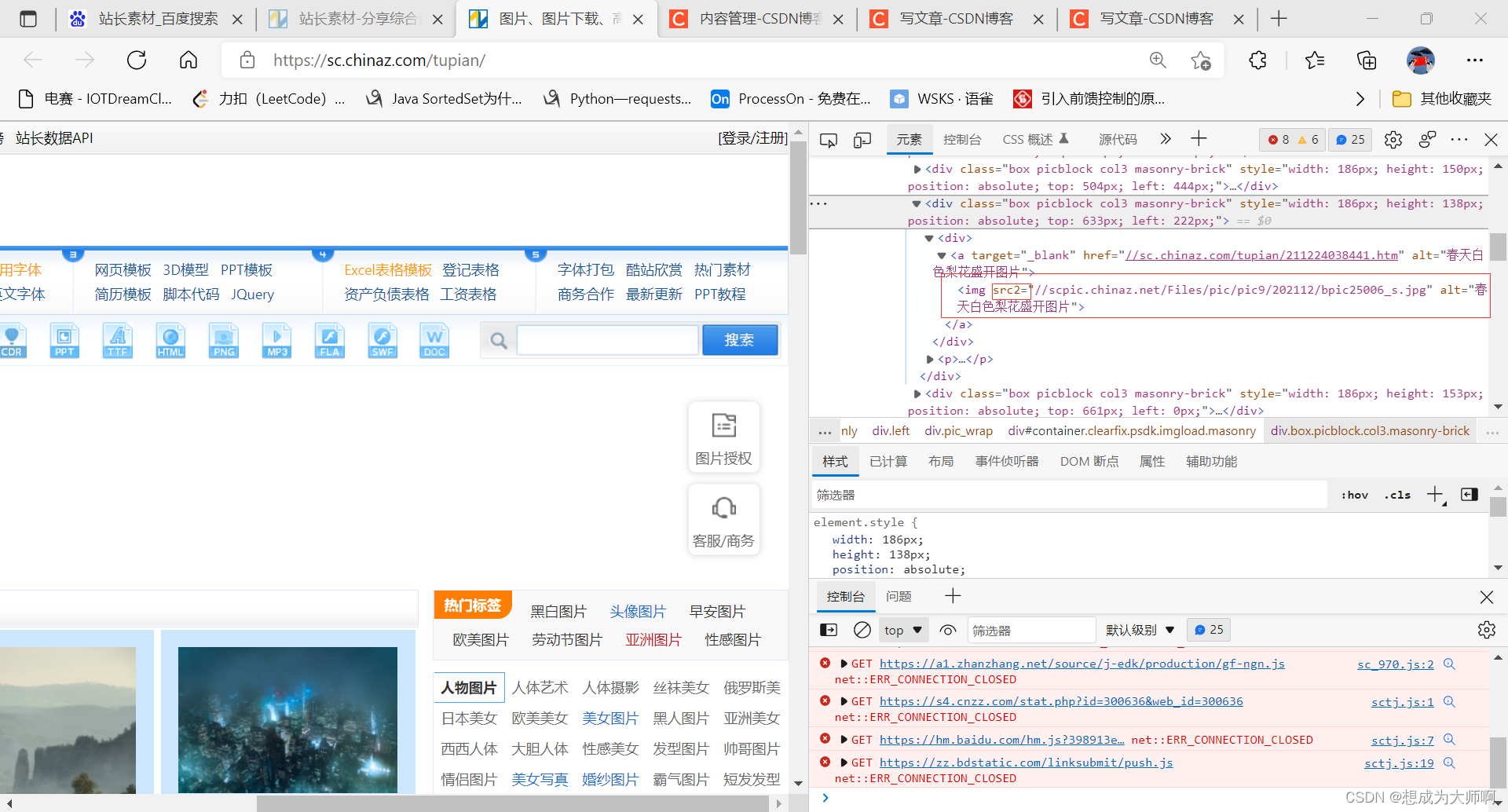
Task: Go to browser home page icon
Action: tap(188, 60)
